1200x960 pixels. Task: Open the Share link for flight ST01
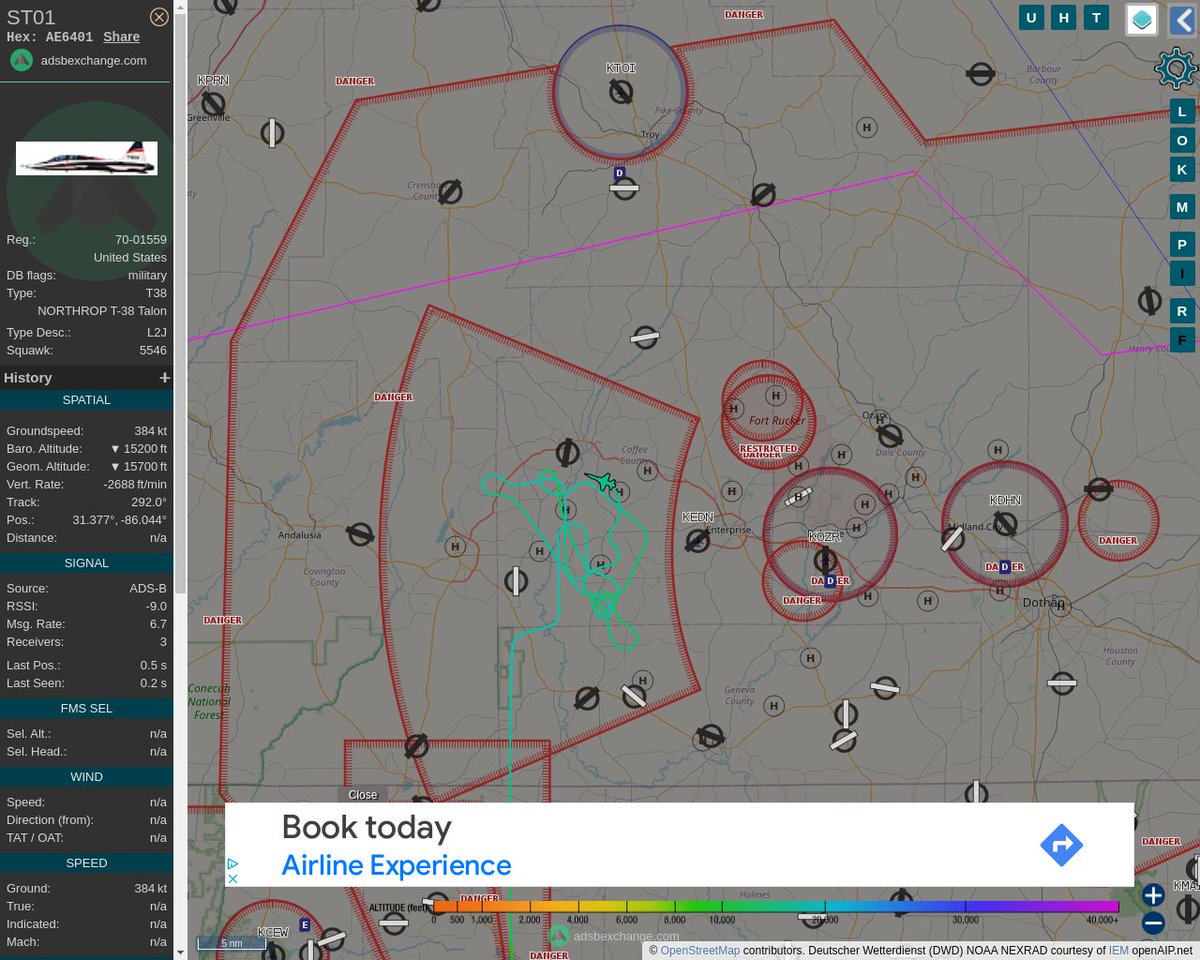coord(121,36)
